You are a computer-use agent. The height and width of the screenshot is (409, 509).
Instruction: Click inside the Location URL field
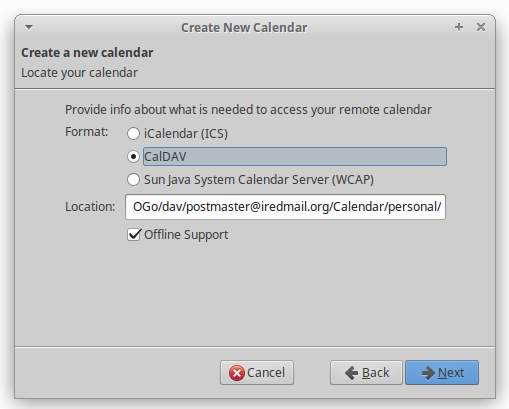(285, 207)
